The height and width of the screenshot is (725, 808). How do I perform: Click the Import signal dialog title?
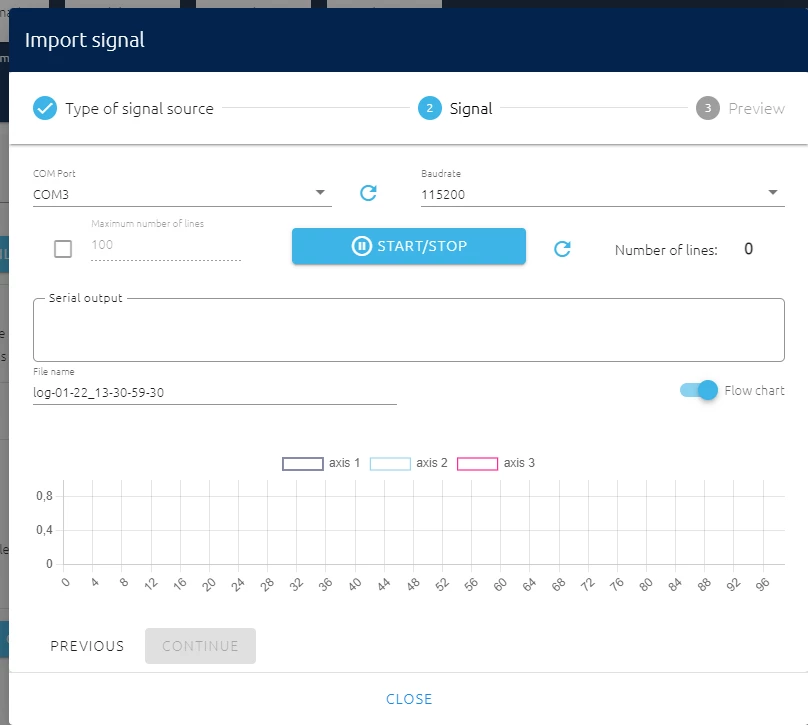point(85,40)
